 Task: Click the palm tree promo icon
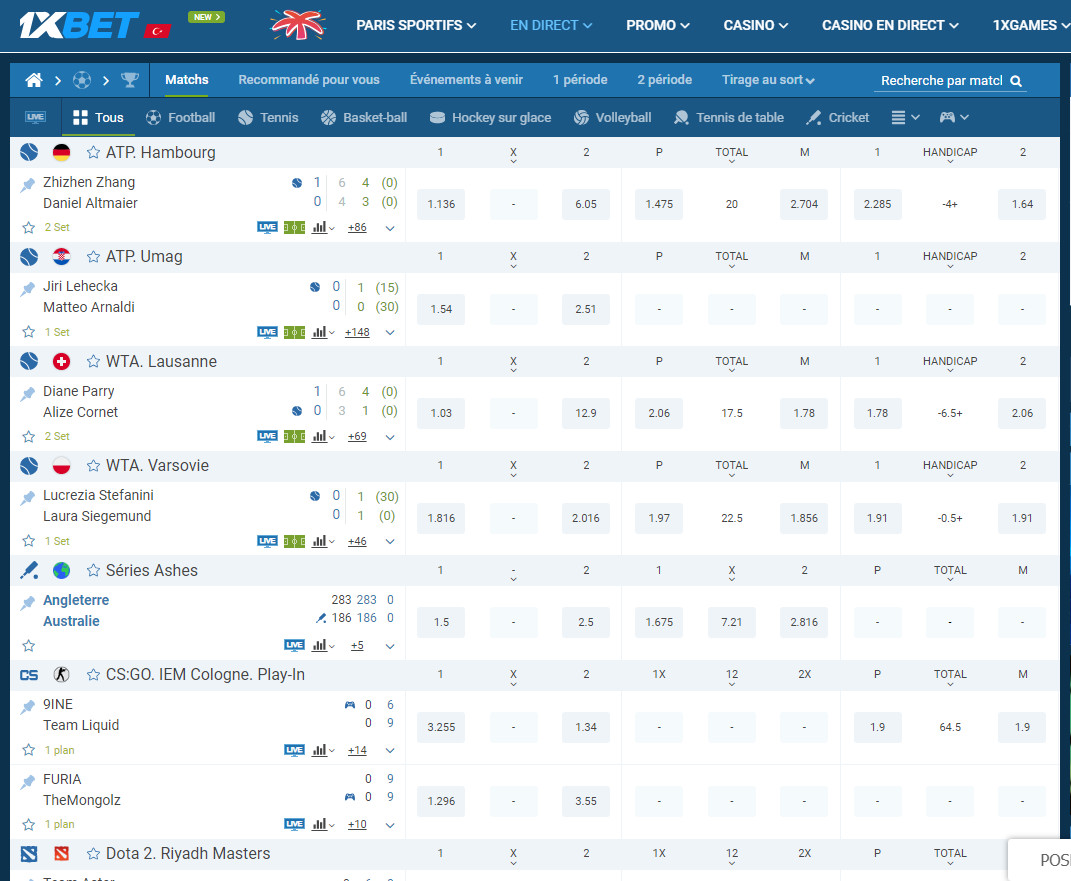(298, 25)
